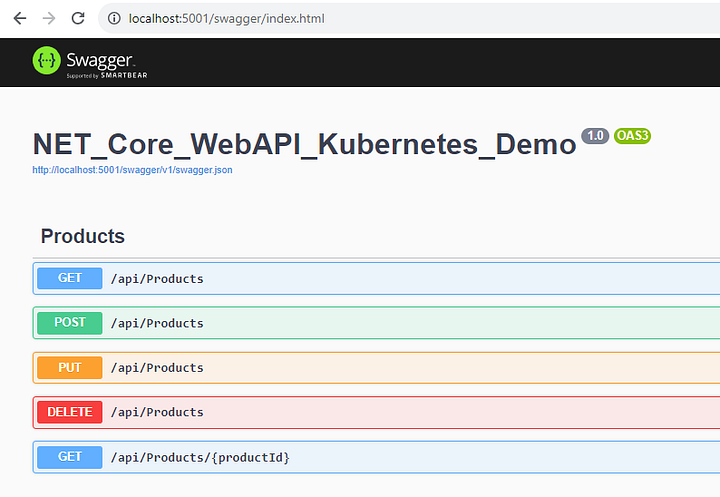This screenshot has width=720, height=497.
Task: Click the GET badge for the productId endpoint
Action: coord(70,457)
